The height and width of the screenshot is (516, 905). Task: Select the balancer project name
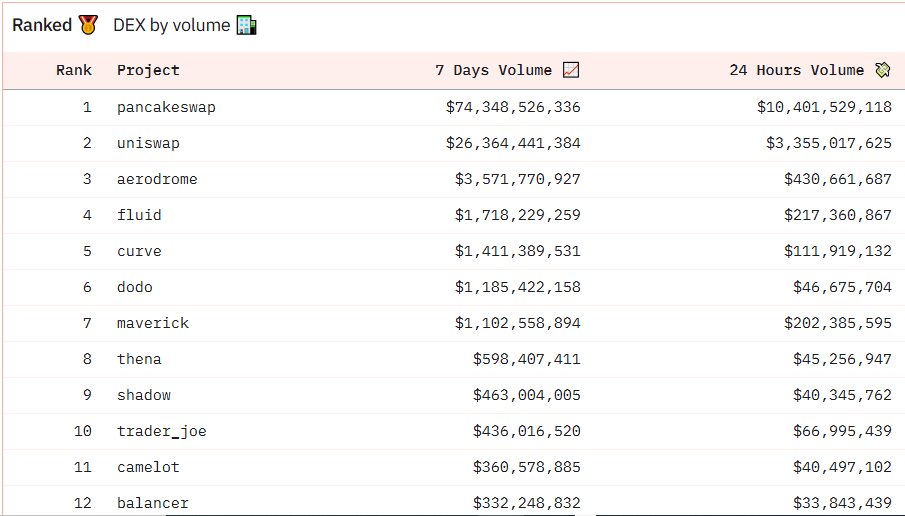(x=153, y=503)
